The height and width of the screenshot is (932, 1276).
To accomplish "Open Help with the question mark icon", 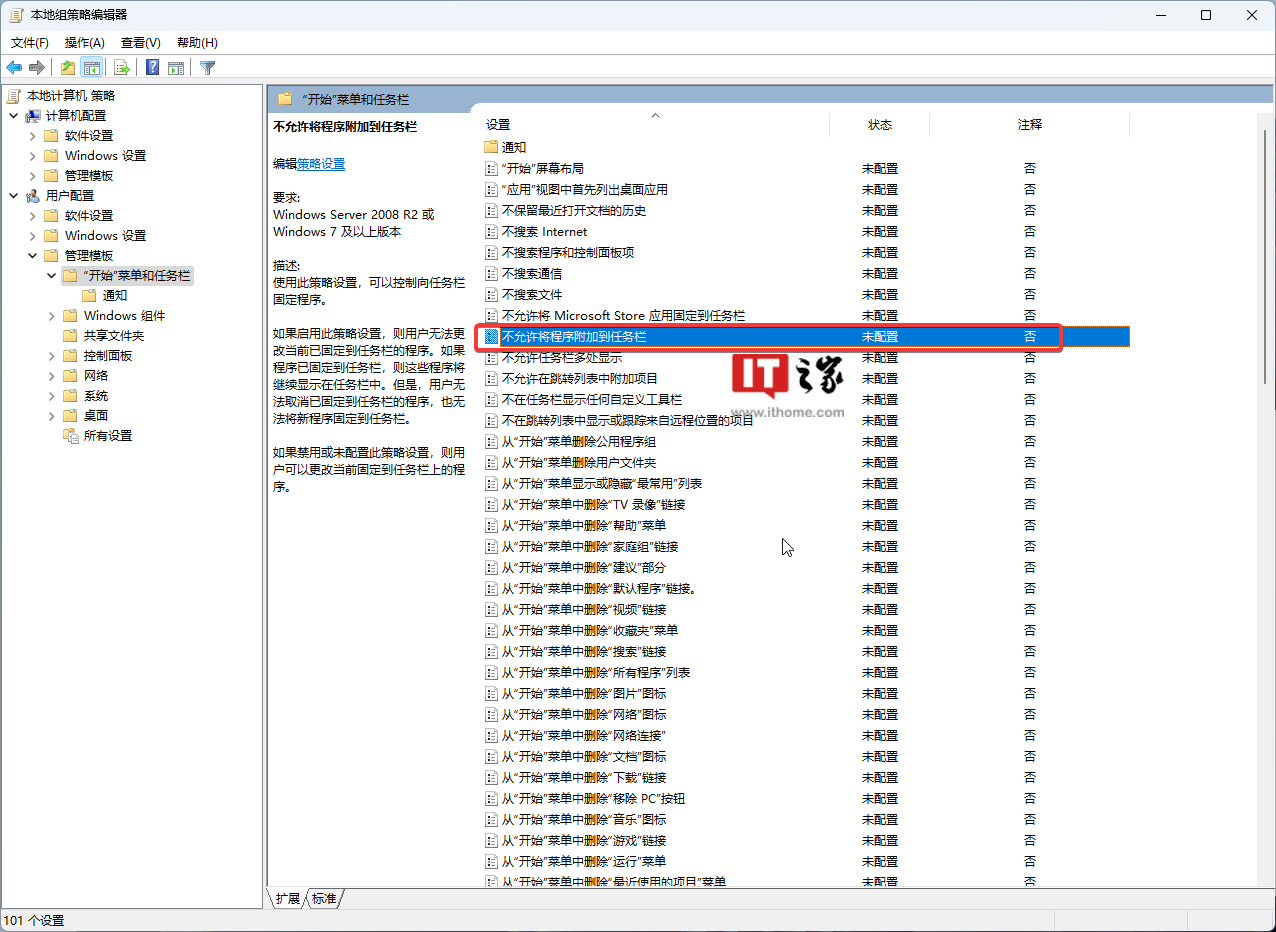I will pyautogui.click(x=153, y=68).
